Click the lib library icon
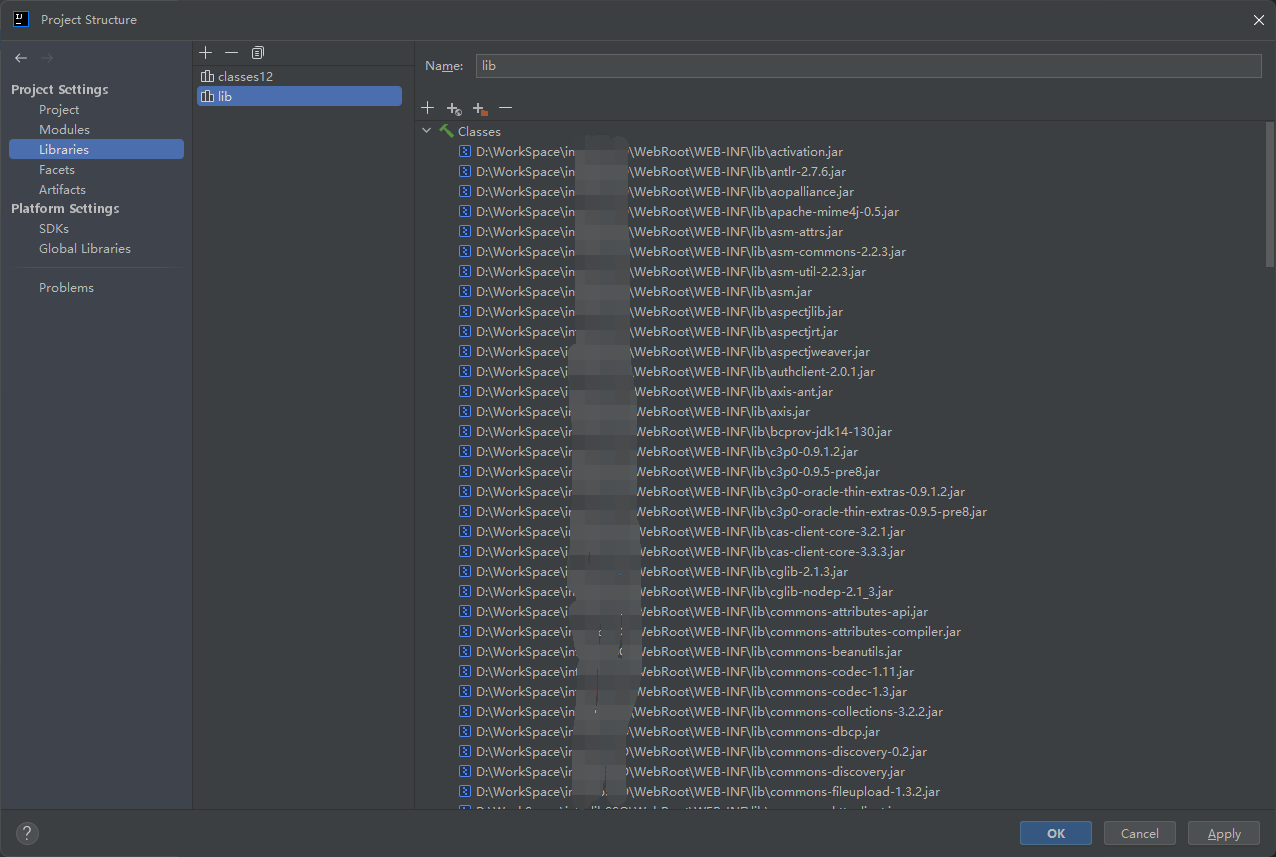The width and height of the screenshot is (1276, 857). coord(207,96)
